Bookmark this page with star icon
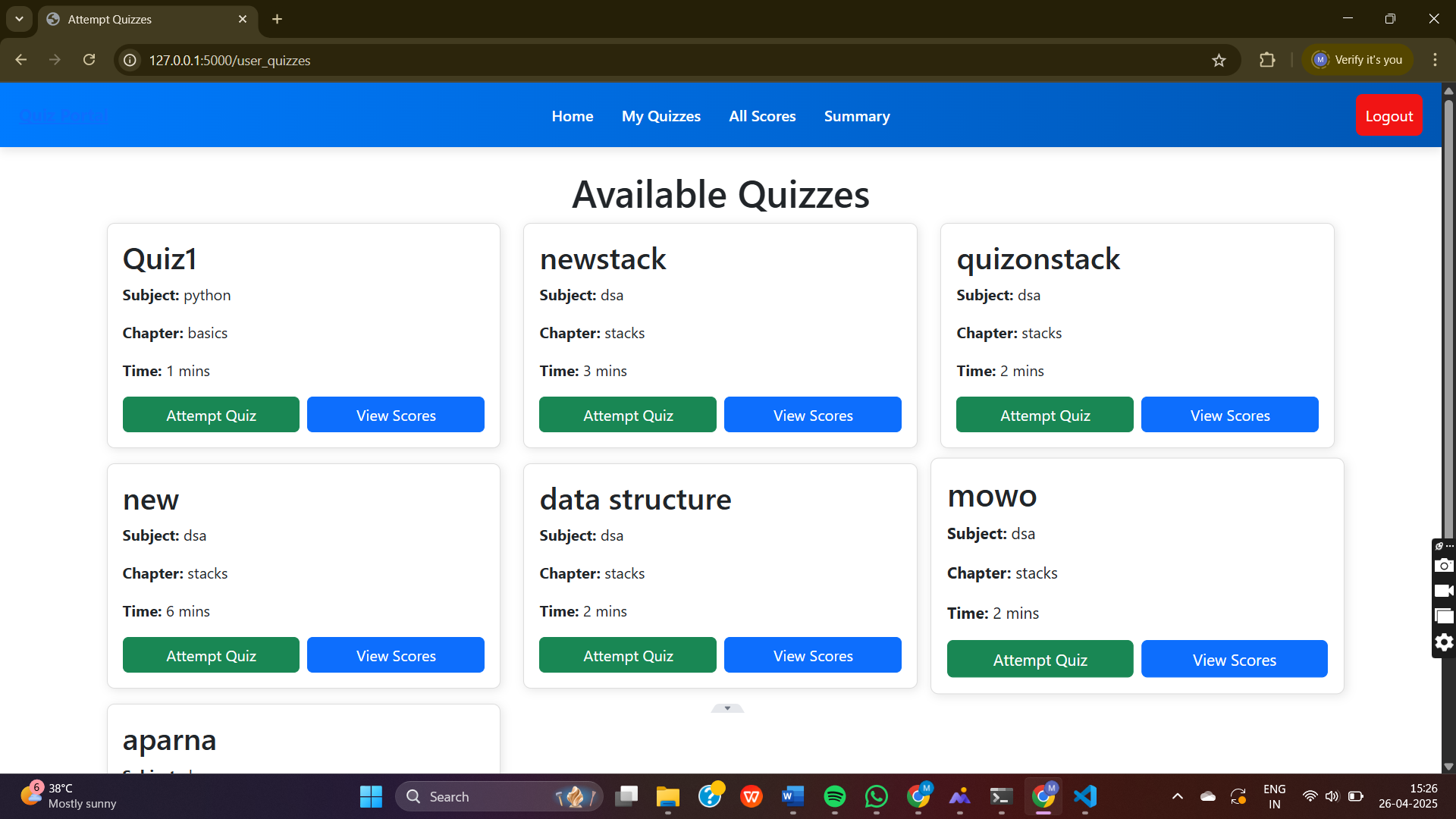Viewport: 1456px width, 819px height. click(x=1219, y=61)
